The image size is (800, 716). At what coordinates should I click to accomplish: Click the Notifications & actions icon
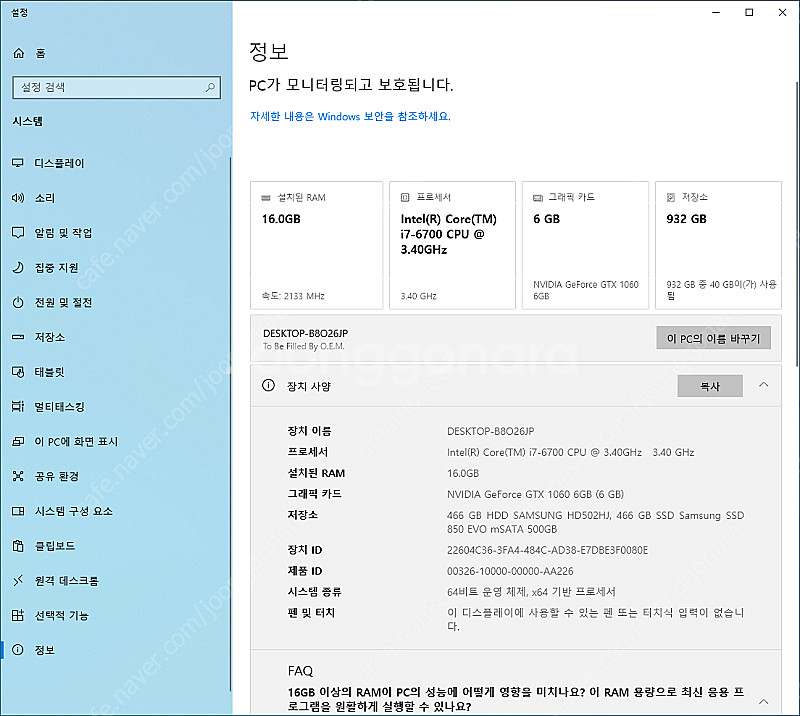18,233
